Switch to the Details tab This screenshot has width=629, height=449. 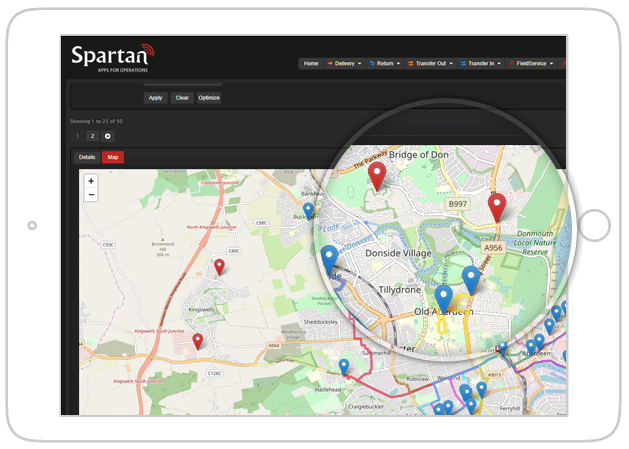[87, 157]
